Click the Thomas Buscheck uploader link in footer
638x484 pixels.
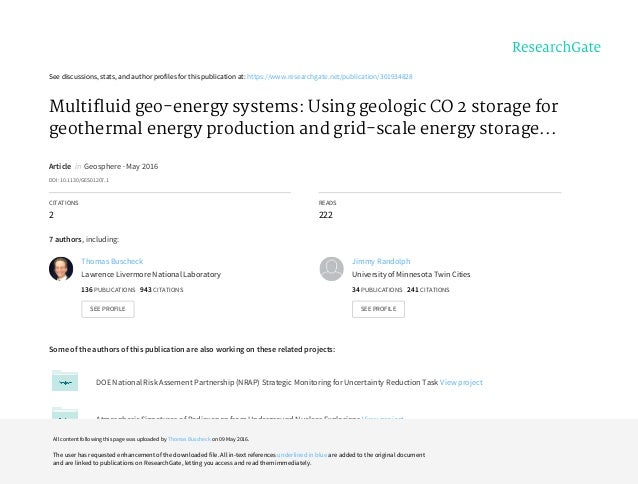[189, 439]
